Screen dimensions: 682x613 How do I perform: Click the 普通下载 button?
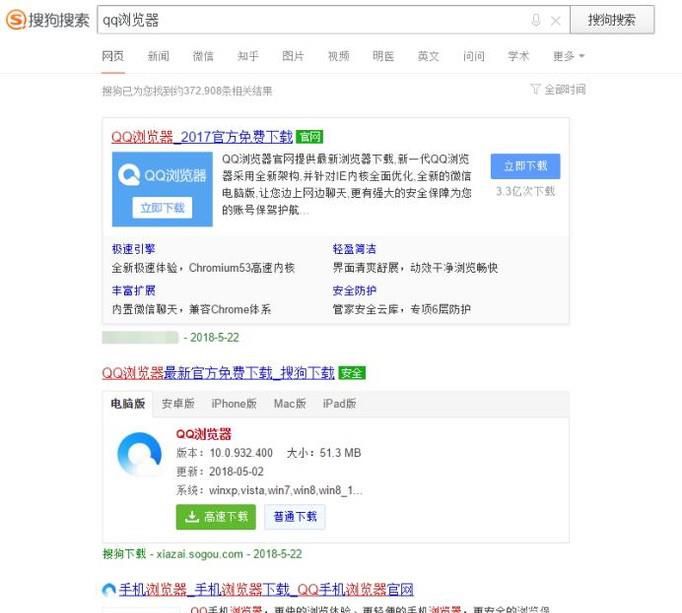click(295, 517)
